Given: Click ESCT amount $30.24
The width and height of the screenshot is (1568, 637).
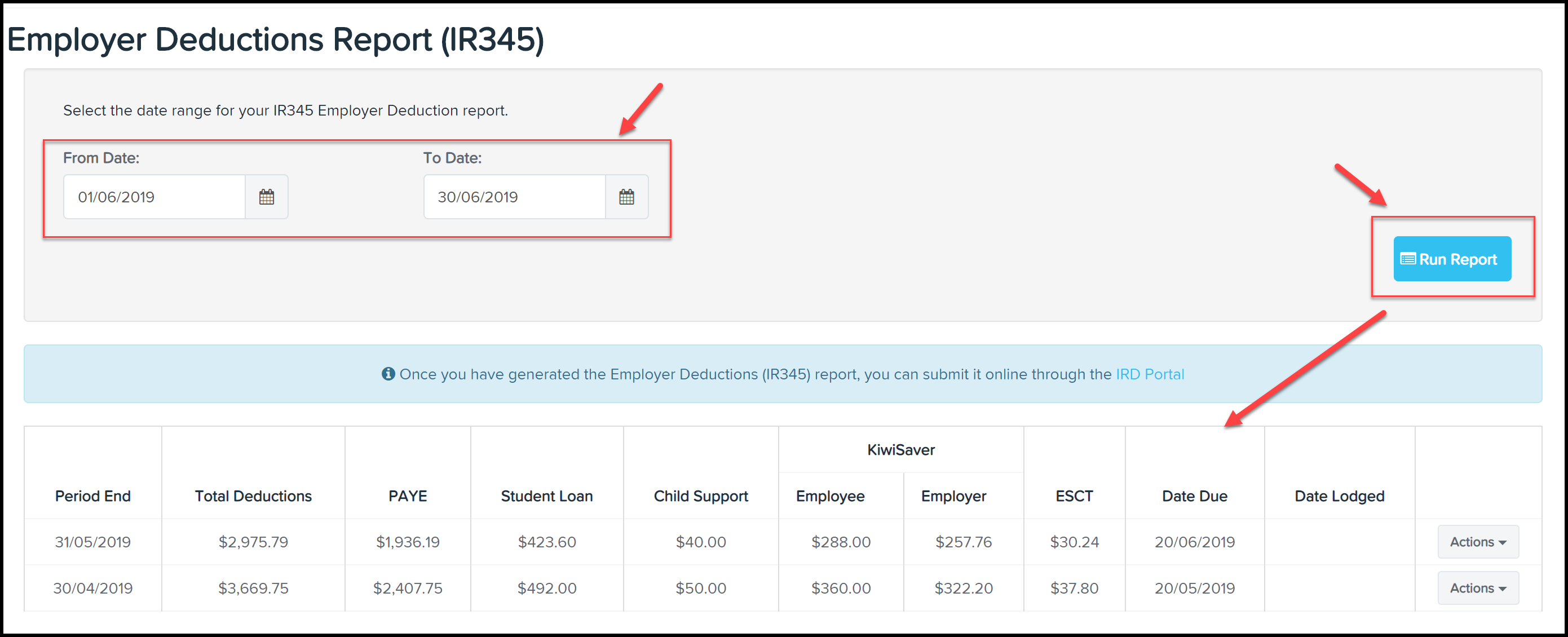Looking at the screenshot, I should (1074, 542).
